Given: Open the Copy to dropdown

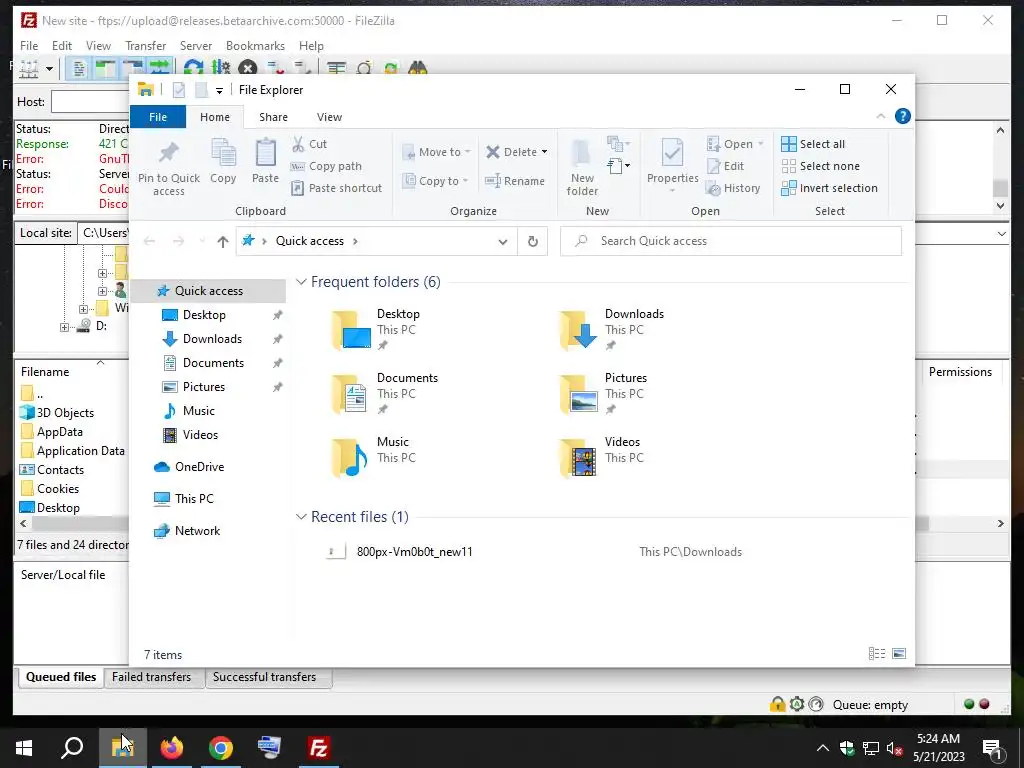Looking at the screenshot, I should click(436, 181).
